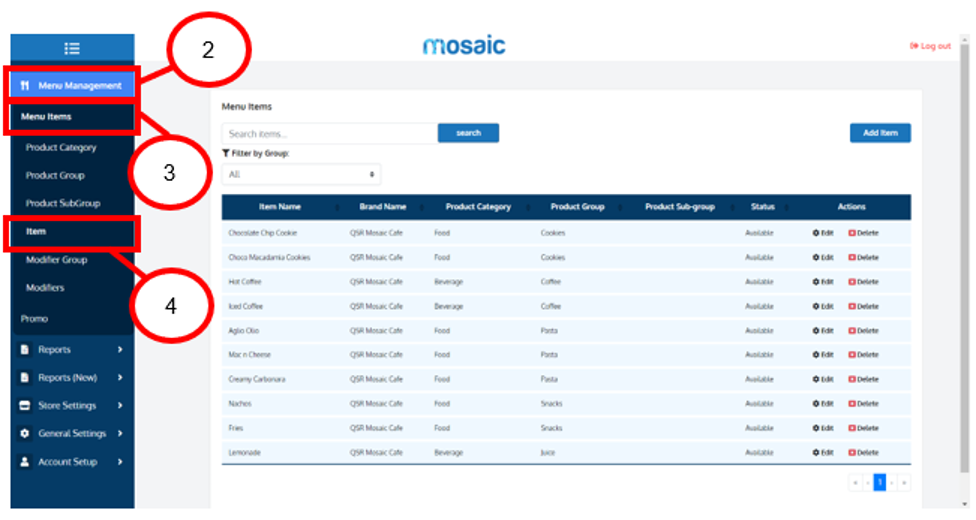Delete the Fries item

point(863,428)
